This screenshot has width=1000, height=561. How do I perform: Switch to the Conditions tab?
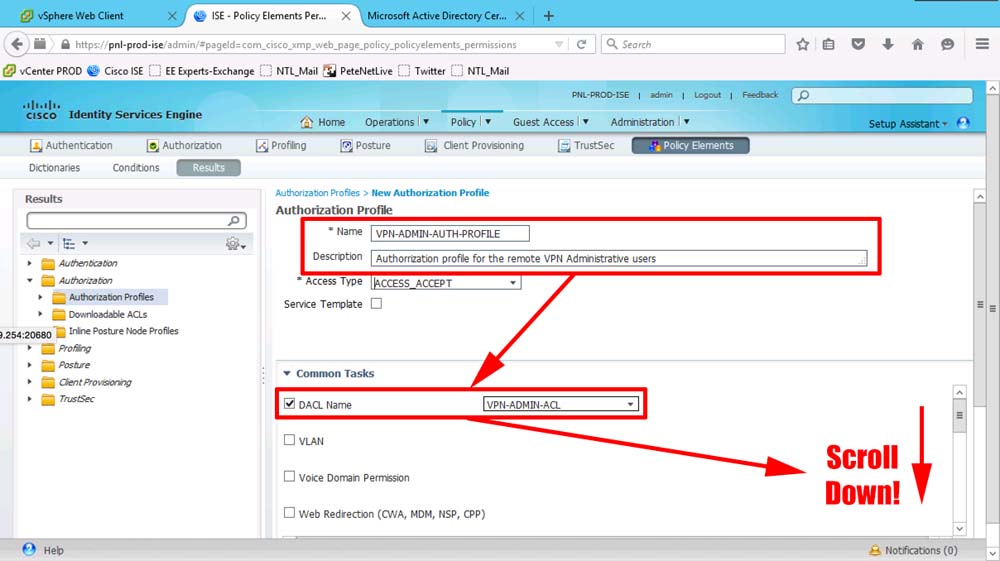coord(136,168)
